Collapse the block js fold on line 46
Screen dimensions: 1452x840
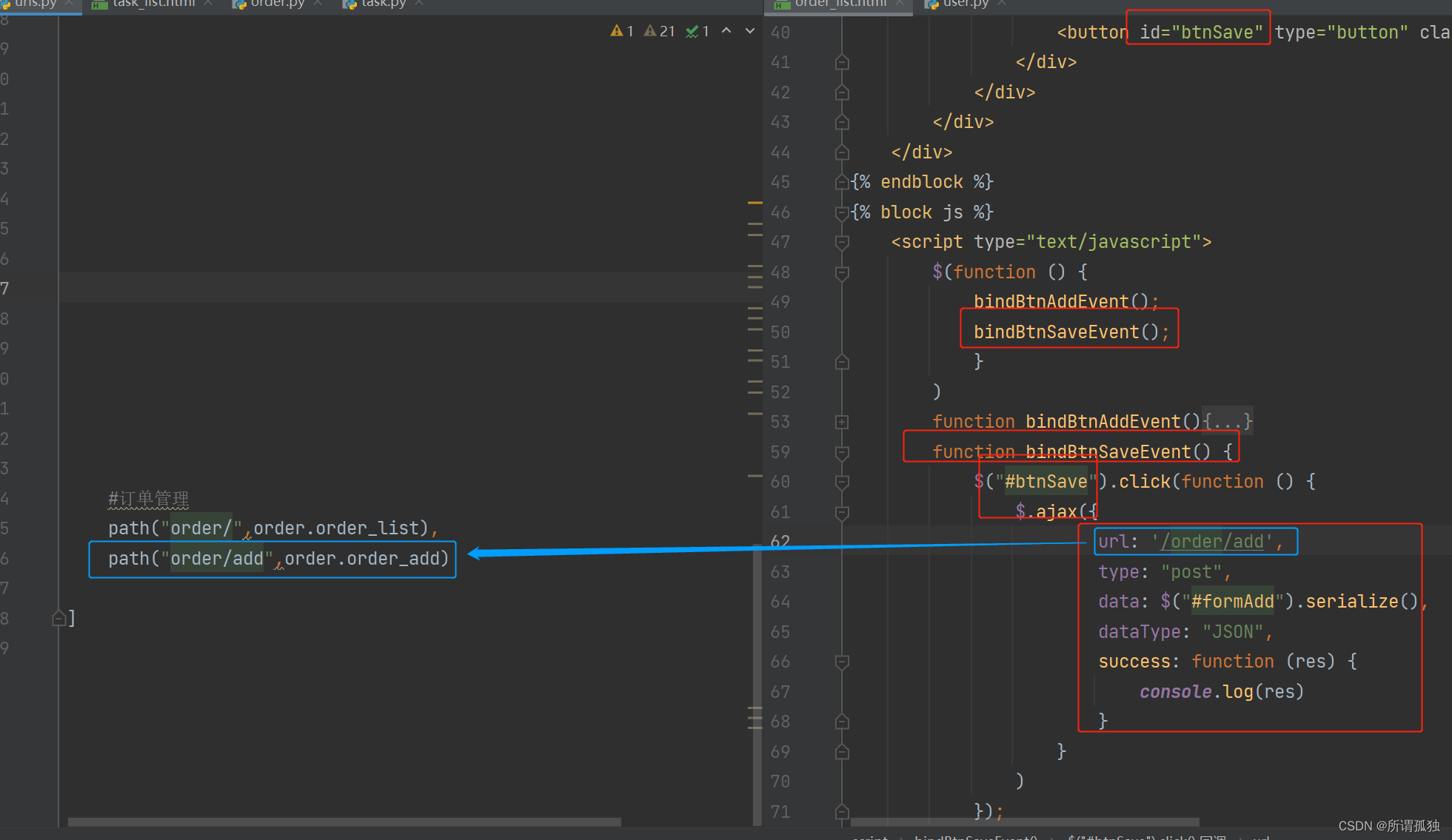pos(842,212)
